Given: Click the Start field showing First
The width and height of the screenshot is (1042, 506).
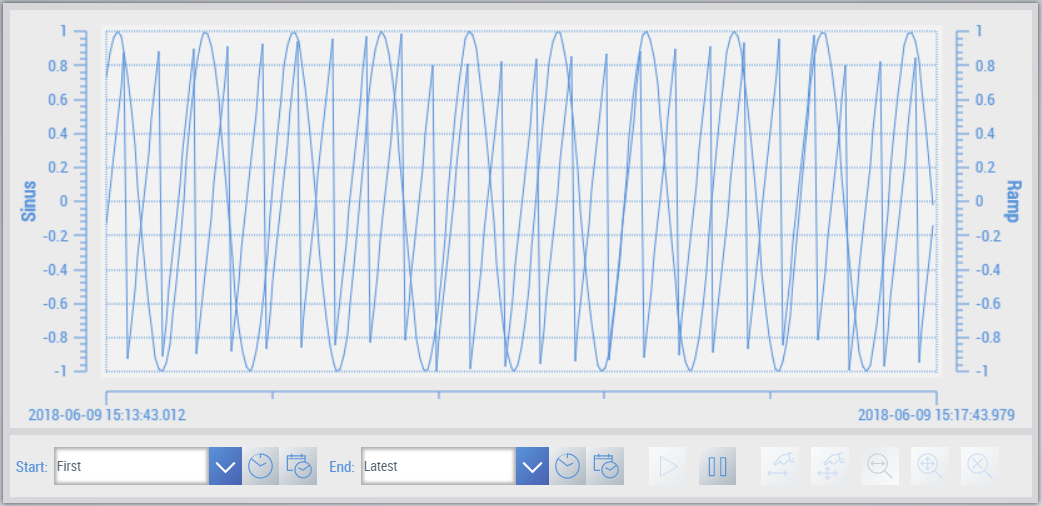Looking at the screenshot, I should tap(132, 466).
